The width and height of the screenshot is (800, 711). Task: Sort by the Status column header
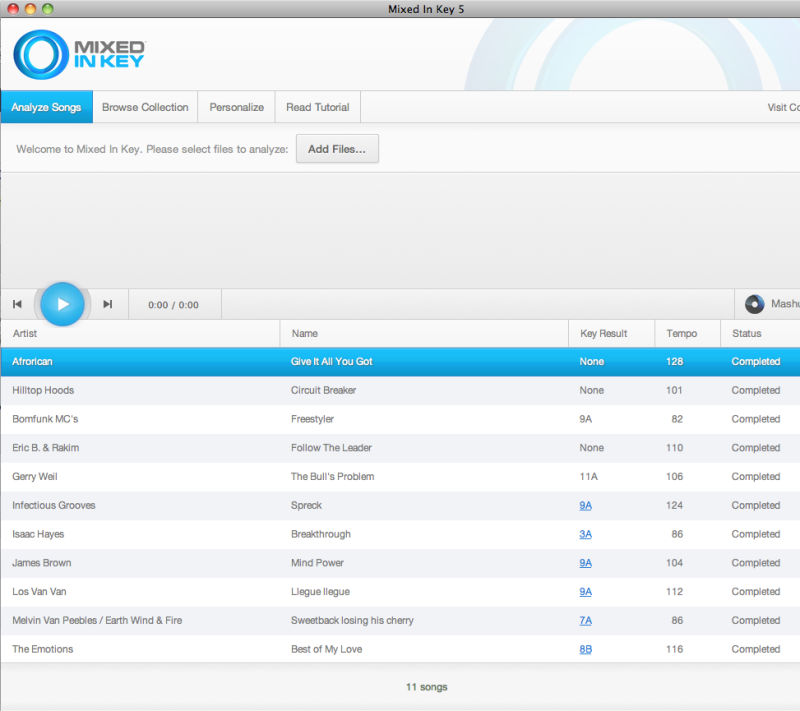[760, 334]
